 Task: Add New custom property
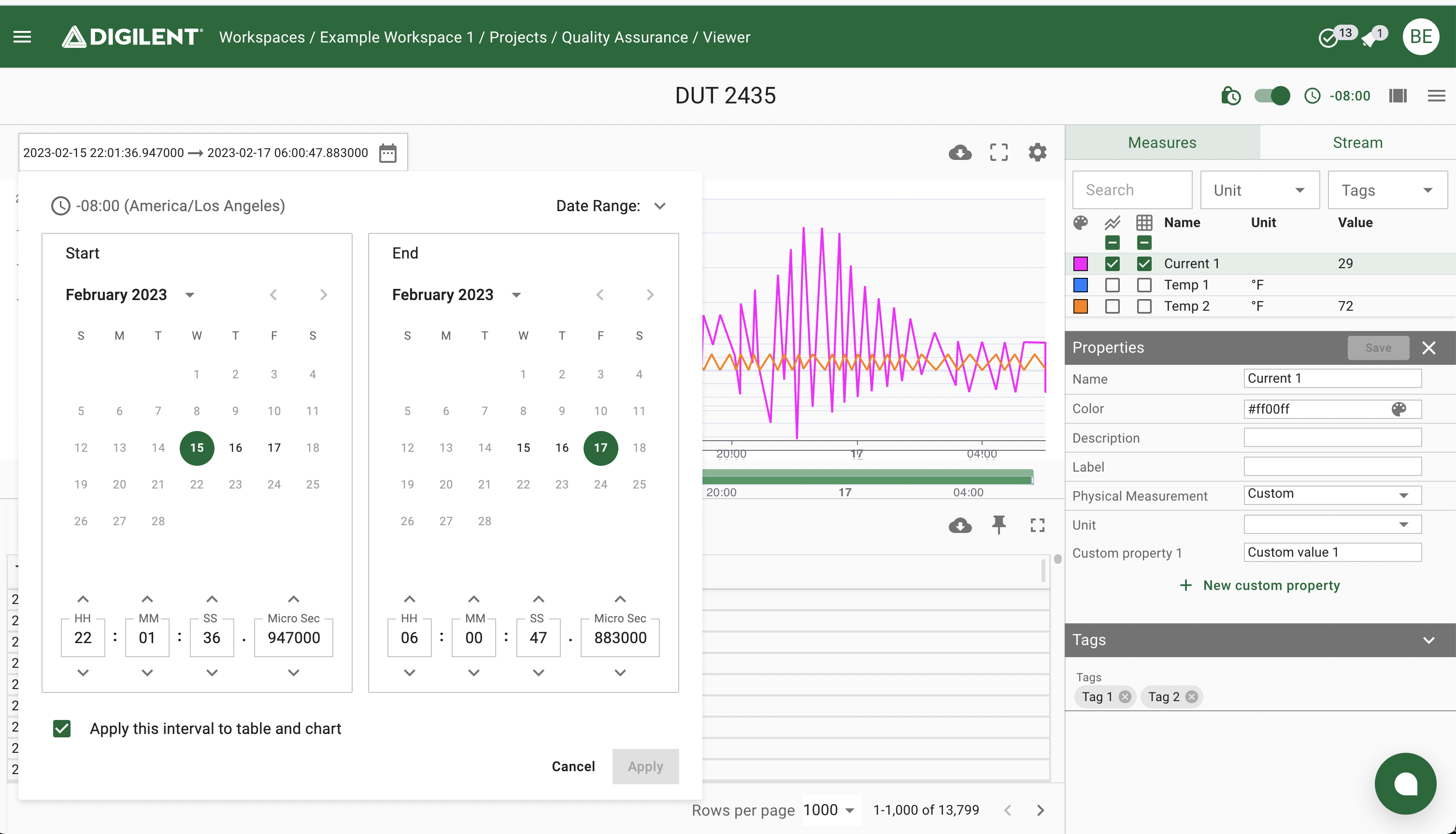pyautogui.click(x=1259, y=586)
